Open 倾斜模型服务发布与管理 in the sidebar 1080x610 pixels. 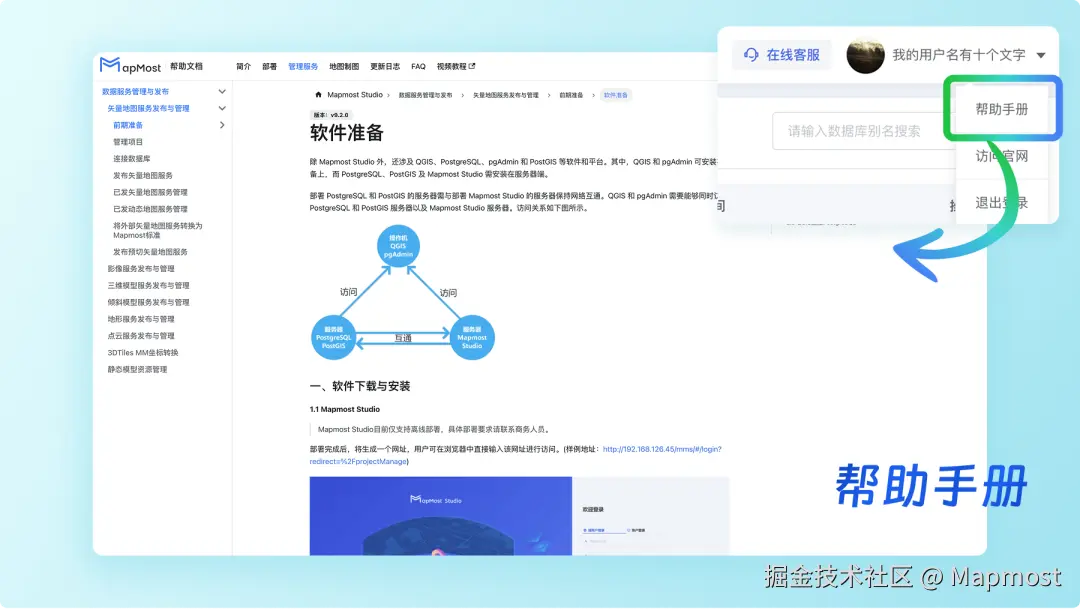coord(148,303)
